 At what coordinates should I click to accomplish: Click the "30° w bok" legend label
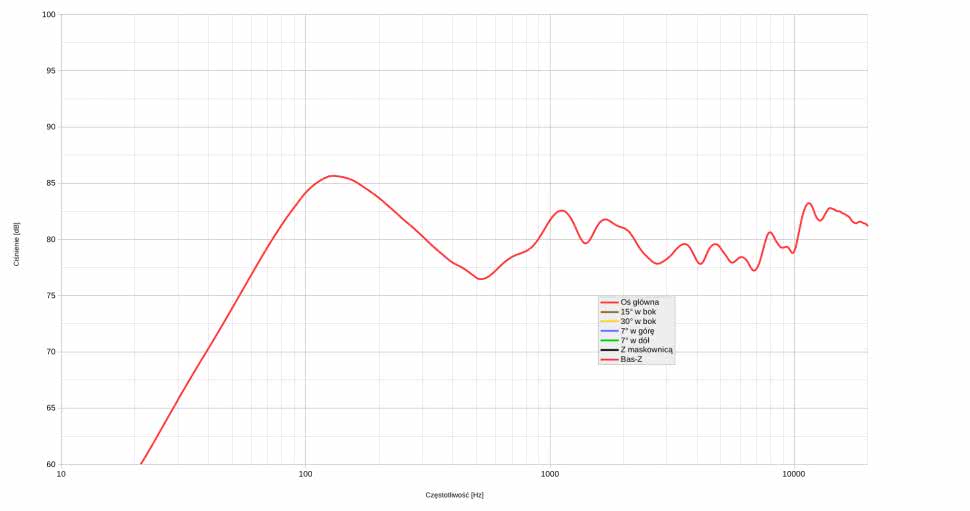(637, 321)
